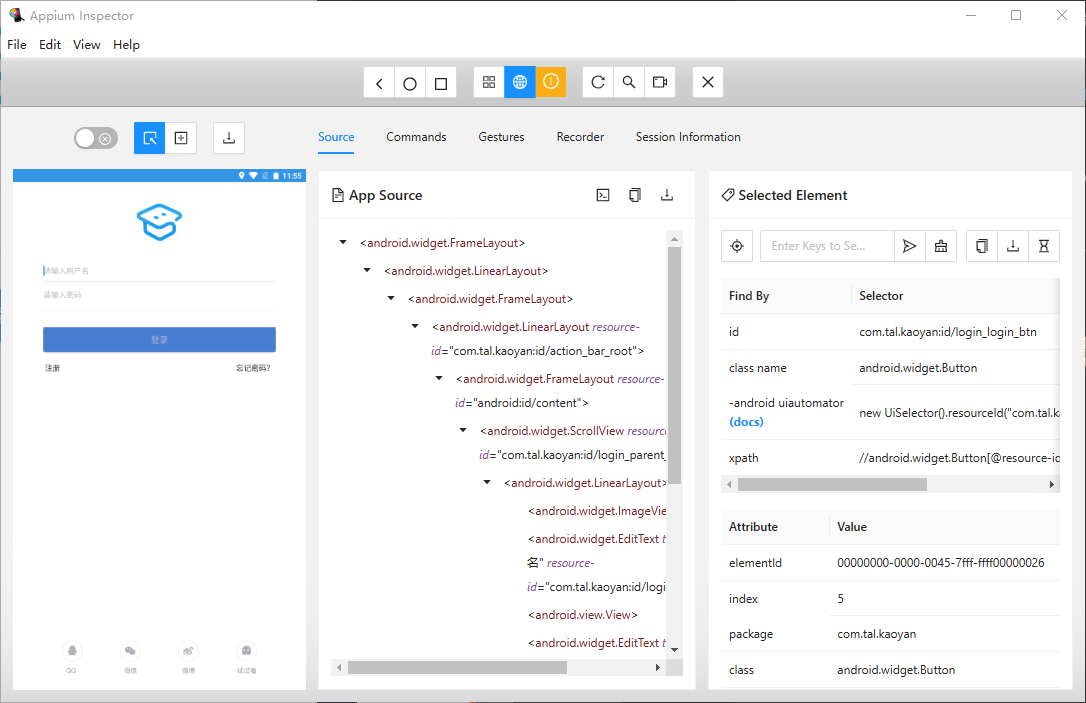1086x703 pixels.
Task: Open Search for element magnifier
Action: coord(629,82)
